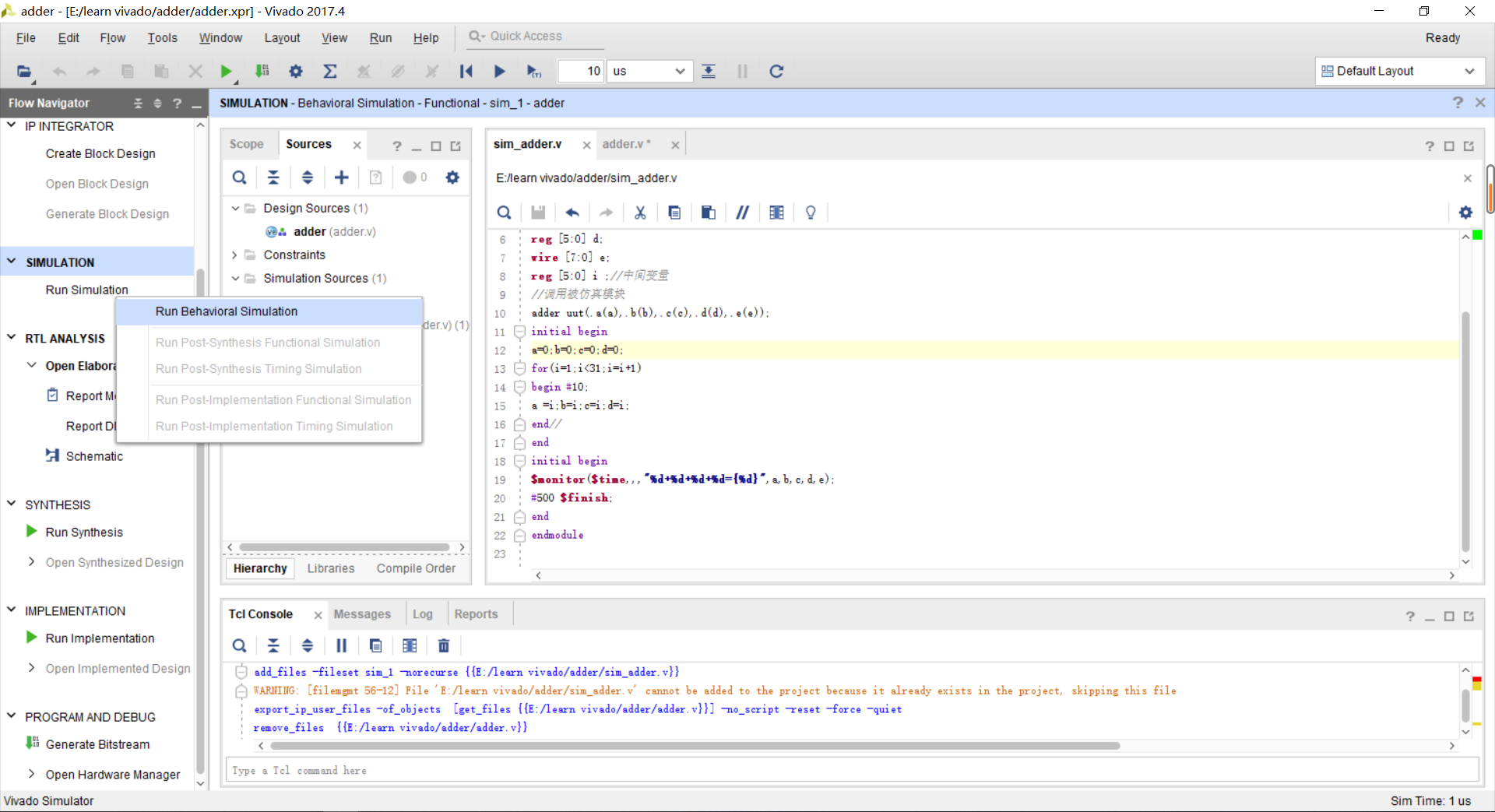Toggle column selection mode in Tcl Console
The image size is (1495, 812).
pyautogui.click(x=410, y=645)
